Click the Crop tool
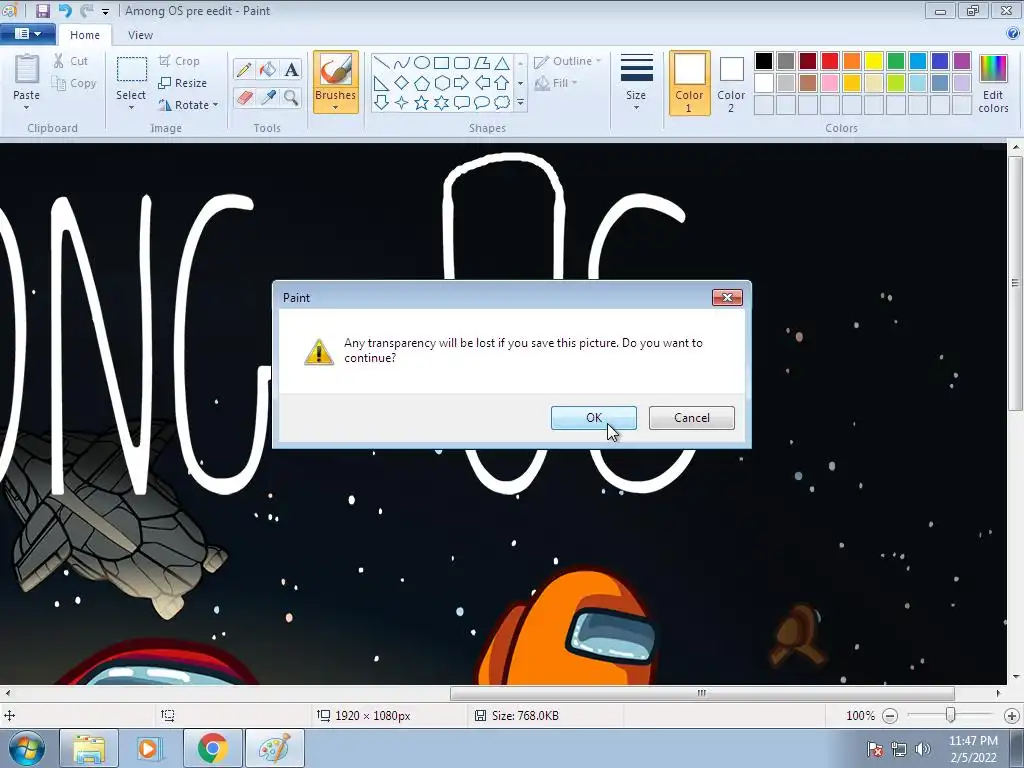 pyautogui.click(x=179, y=61)
